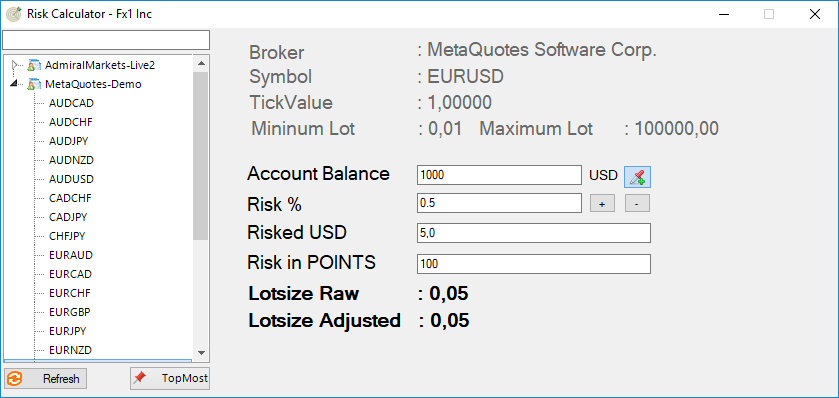Click the tree scrollbar down arrow
839x398 pixels.
(201, 353)
